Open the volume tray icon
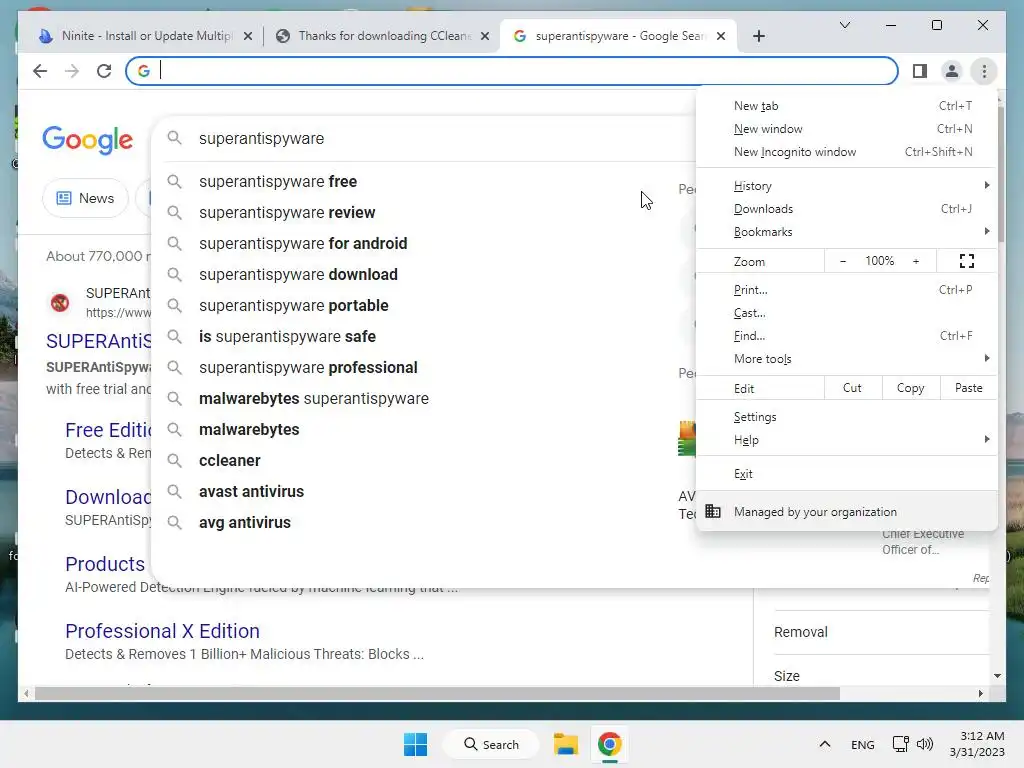1024x768 pixels. (924, 744)
